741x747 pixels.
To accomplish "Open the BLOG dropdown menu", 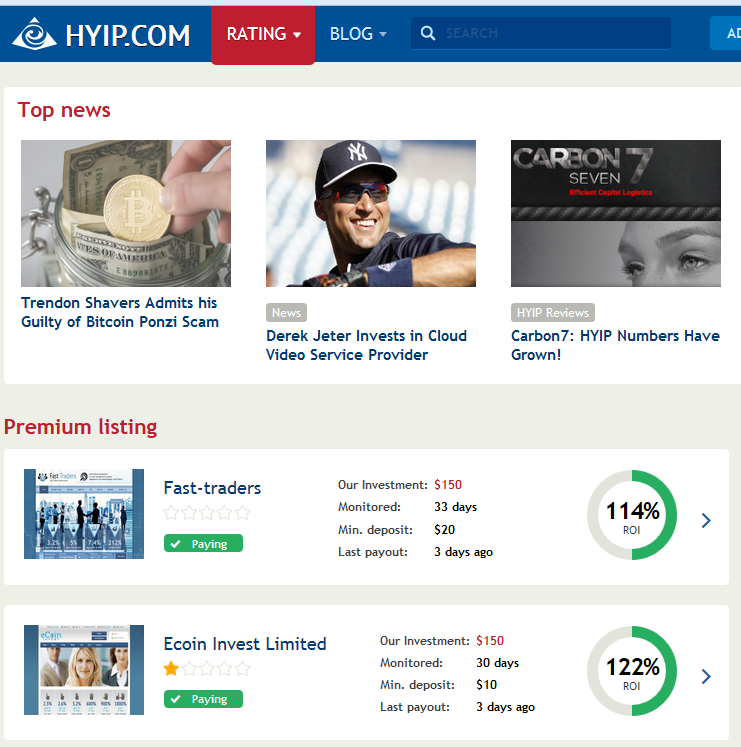I will pos(358,34).
